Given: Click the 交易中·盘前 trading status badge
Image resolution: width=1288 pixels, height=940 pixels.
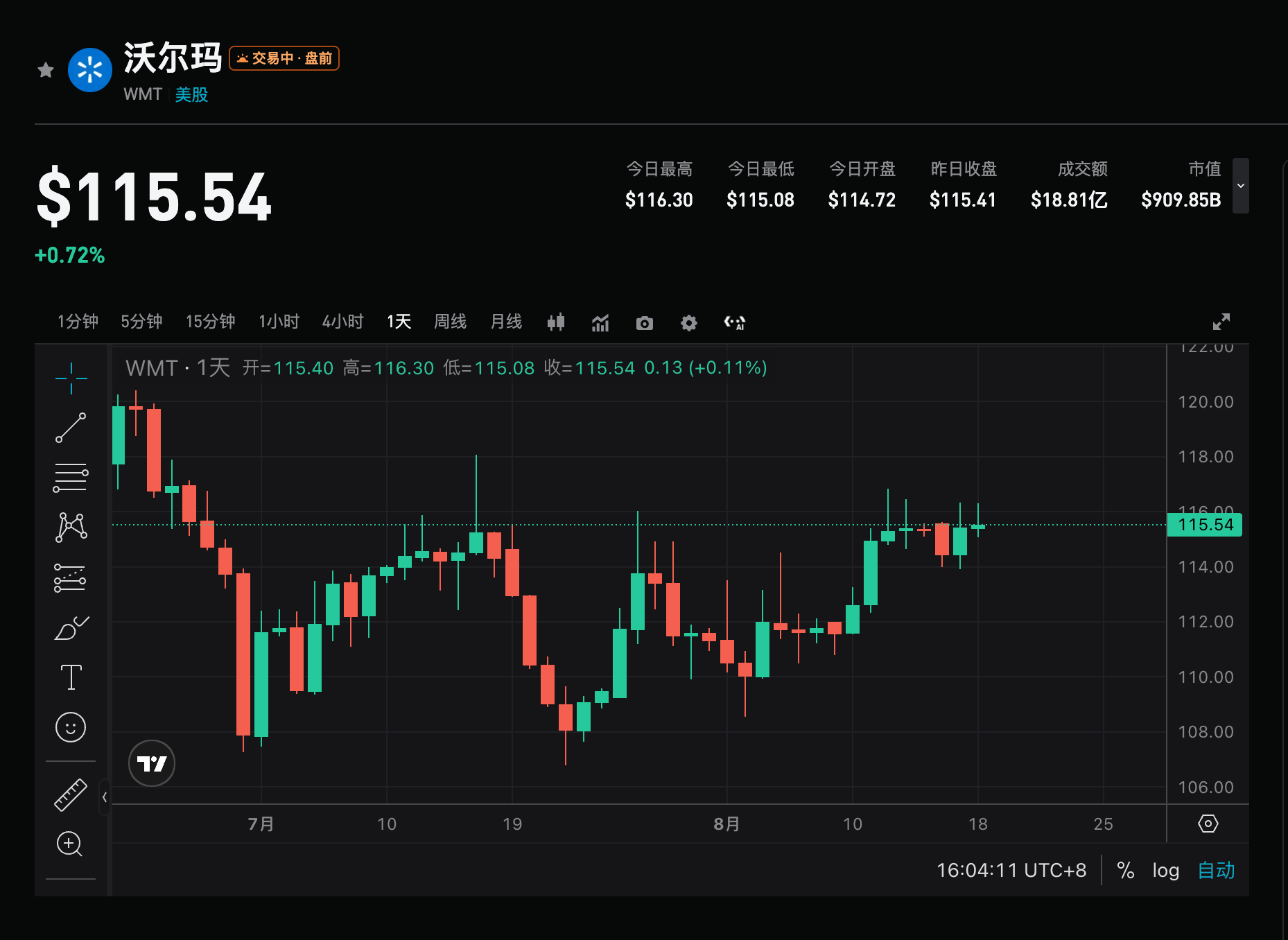Looking at the screenshot, I should 284,58.
